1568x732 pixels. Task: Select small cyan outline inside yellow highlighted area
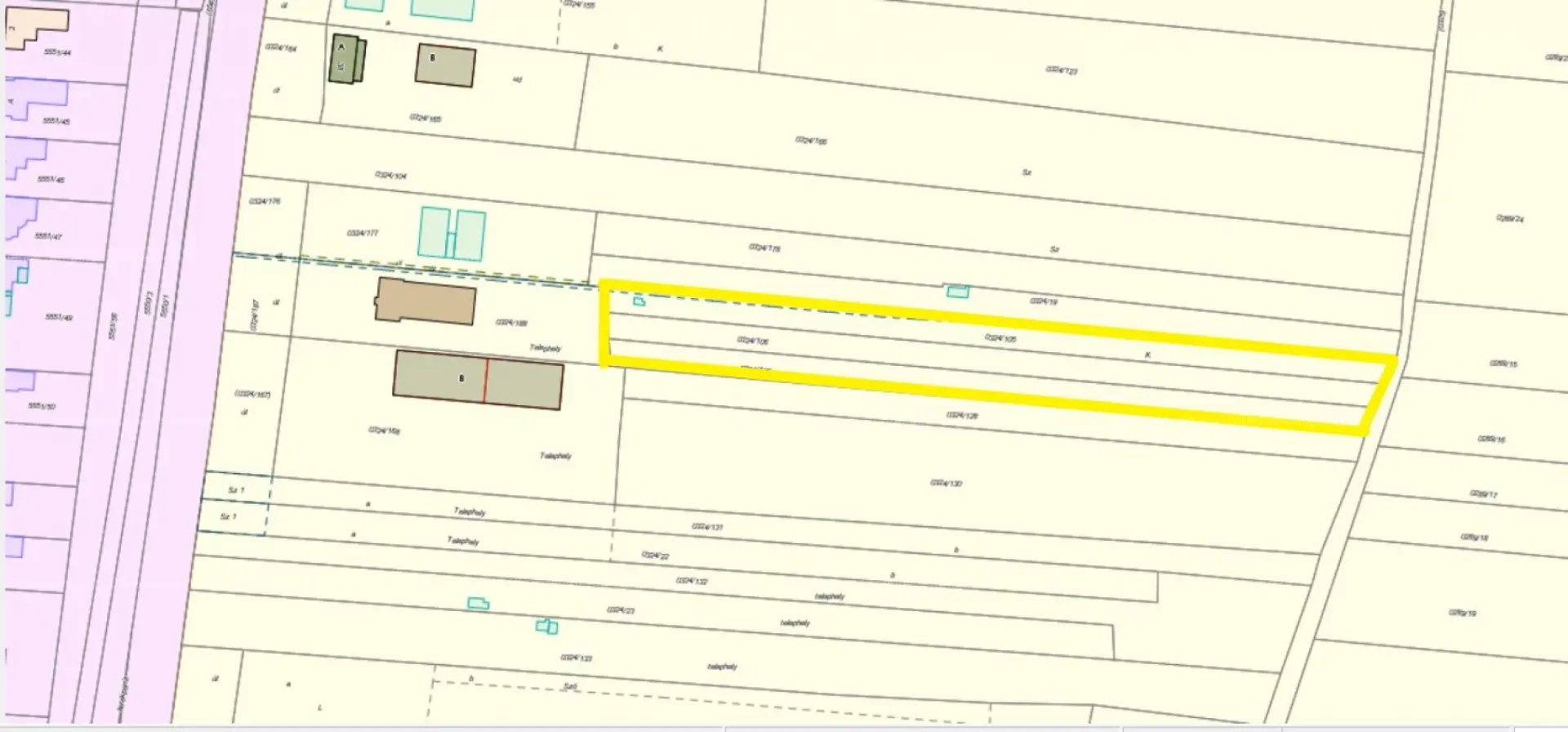coord(639,301)
